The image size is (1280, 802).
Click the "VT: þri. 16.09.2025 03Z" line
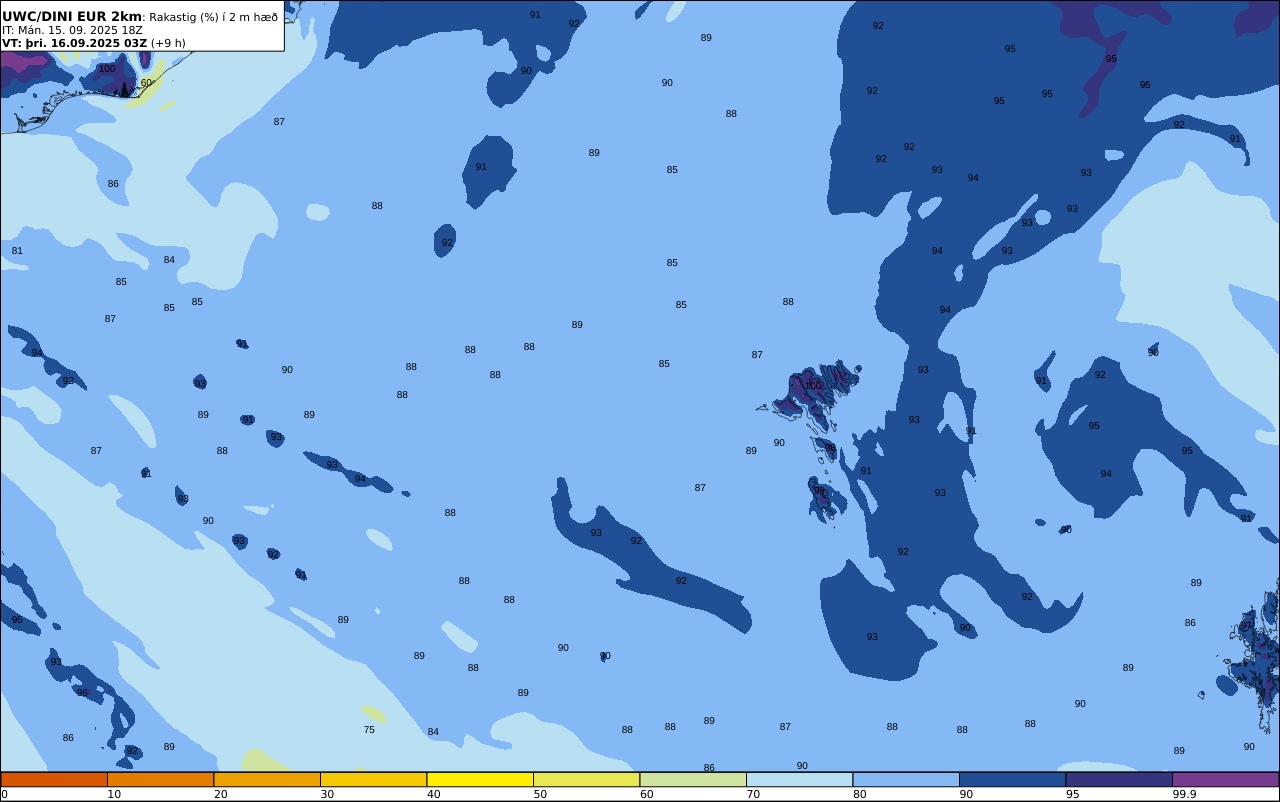tap(74, 43)
